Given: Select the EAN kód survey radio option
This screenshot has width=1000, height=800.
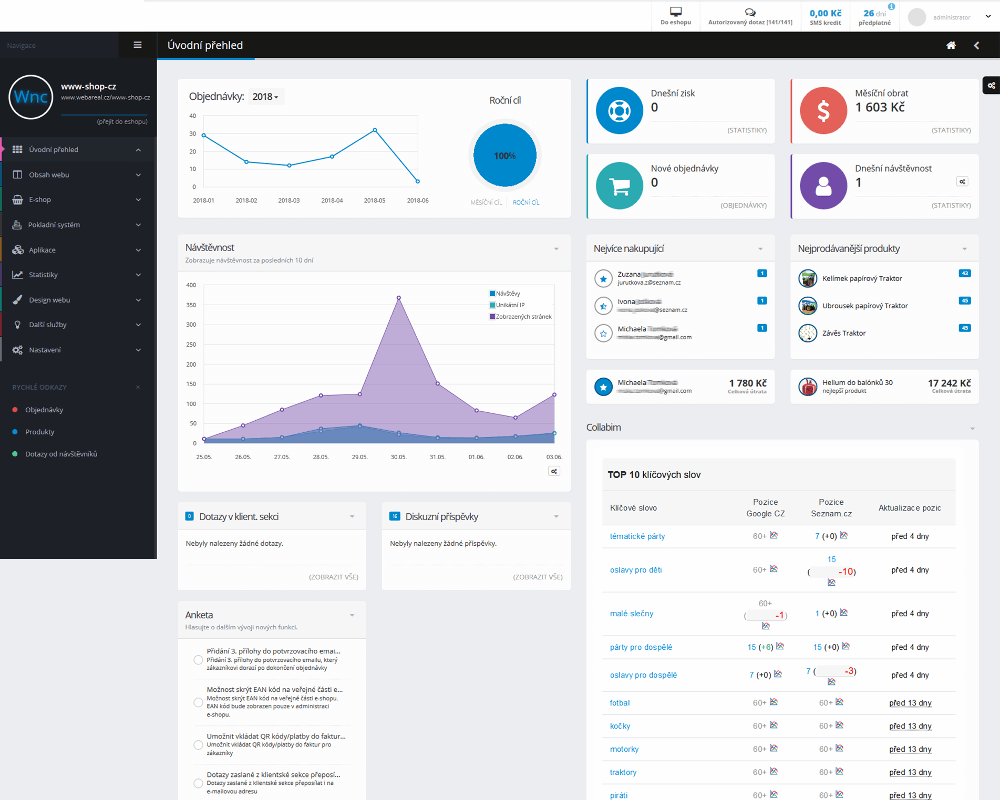Looking at the screenshot, I should coord(198,702).
